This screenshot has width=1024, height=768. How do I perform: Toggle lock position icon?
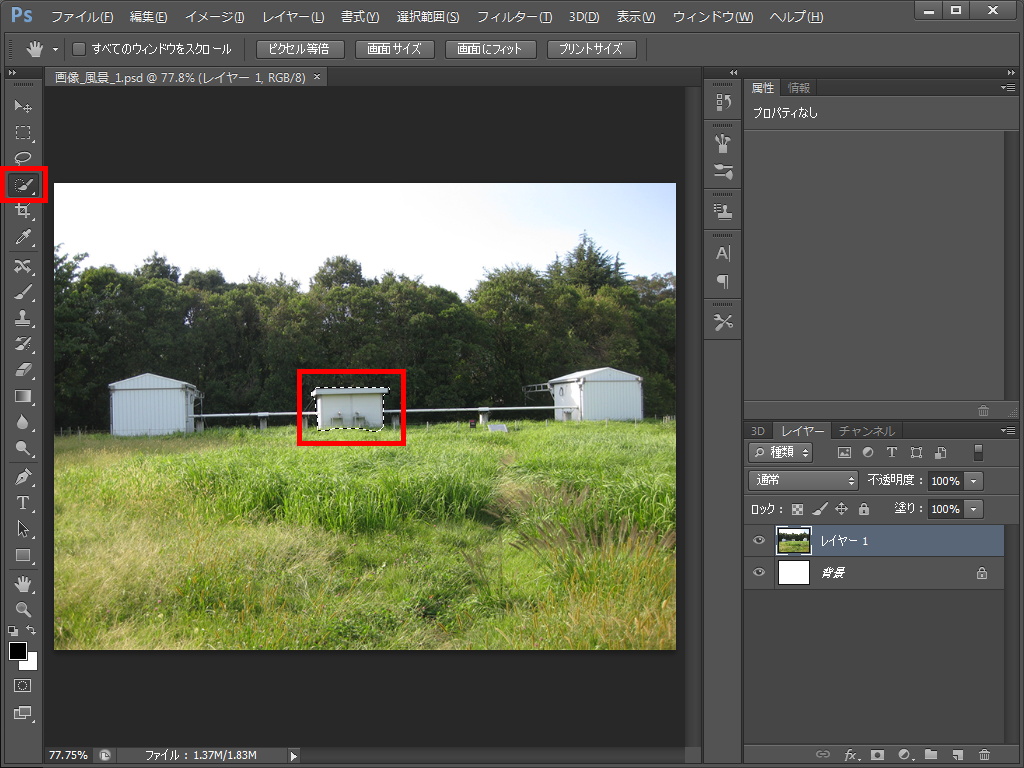(x=842, y=509)
